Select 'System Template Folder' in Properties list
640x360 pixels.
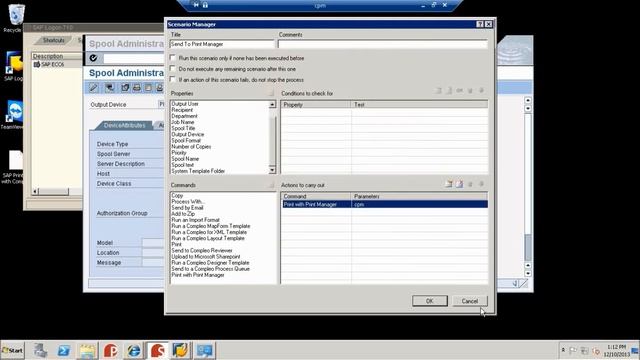[198, 171]
